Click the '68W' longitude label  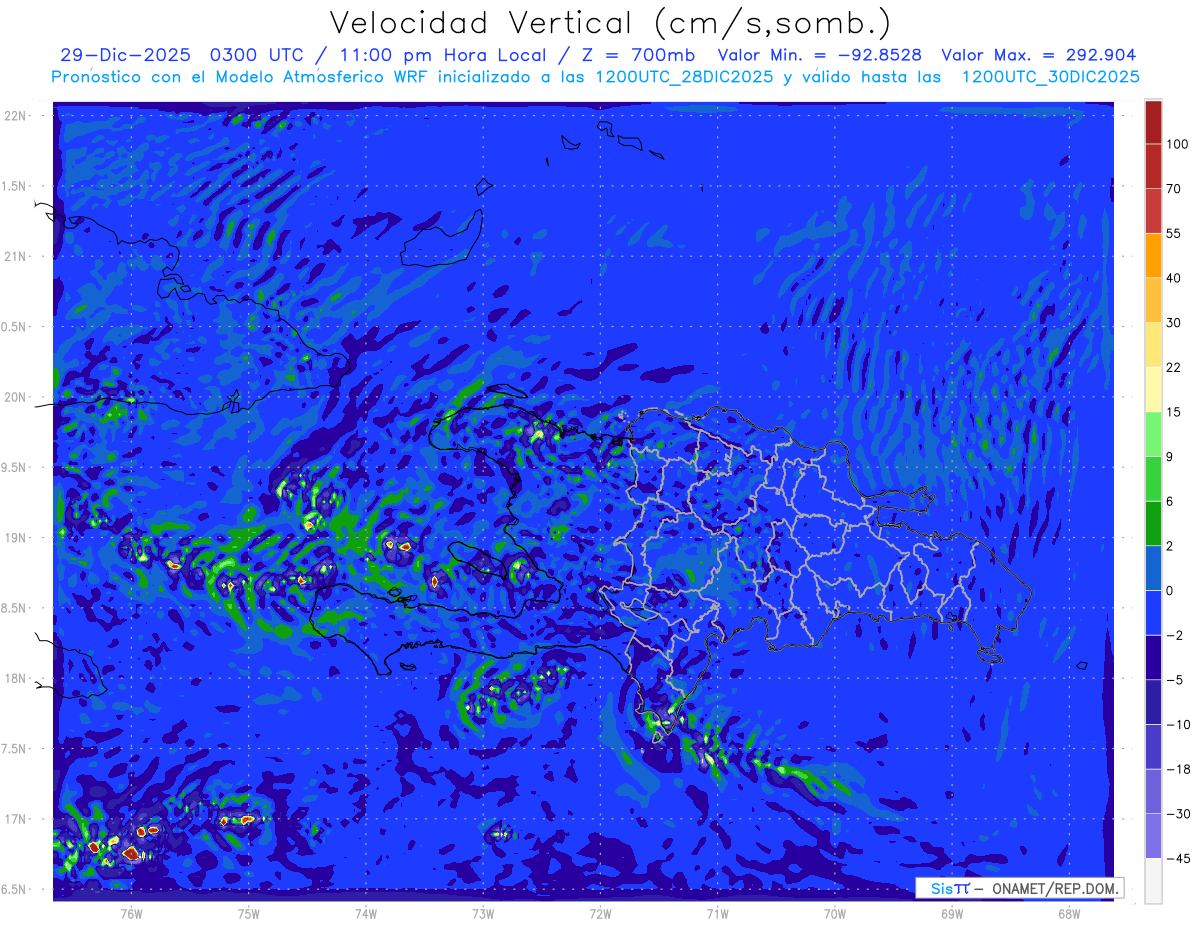coord(1069,914)
